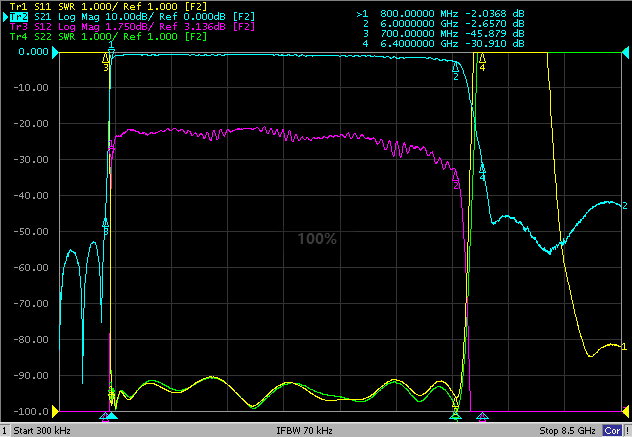632x437 pixels.
Task: Click the filled cyan marker 1 indicator on bottom axis
Action: pos(112,416)
